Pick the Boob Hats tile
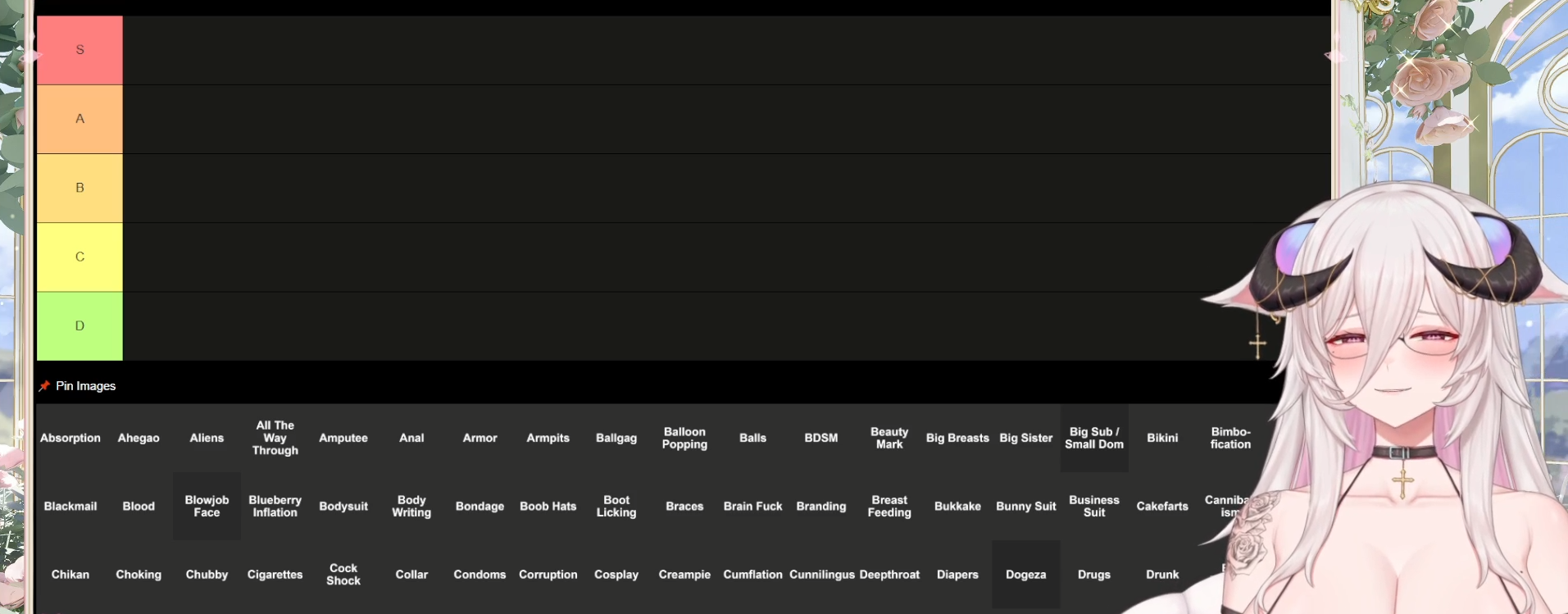Screen dimensions: 1568x614 (x=548, y=506)
